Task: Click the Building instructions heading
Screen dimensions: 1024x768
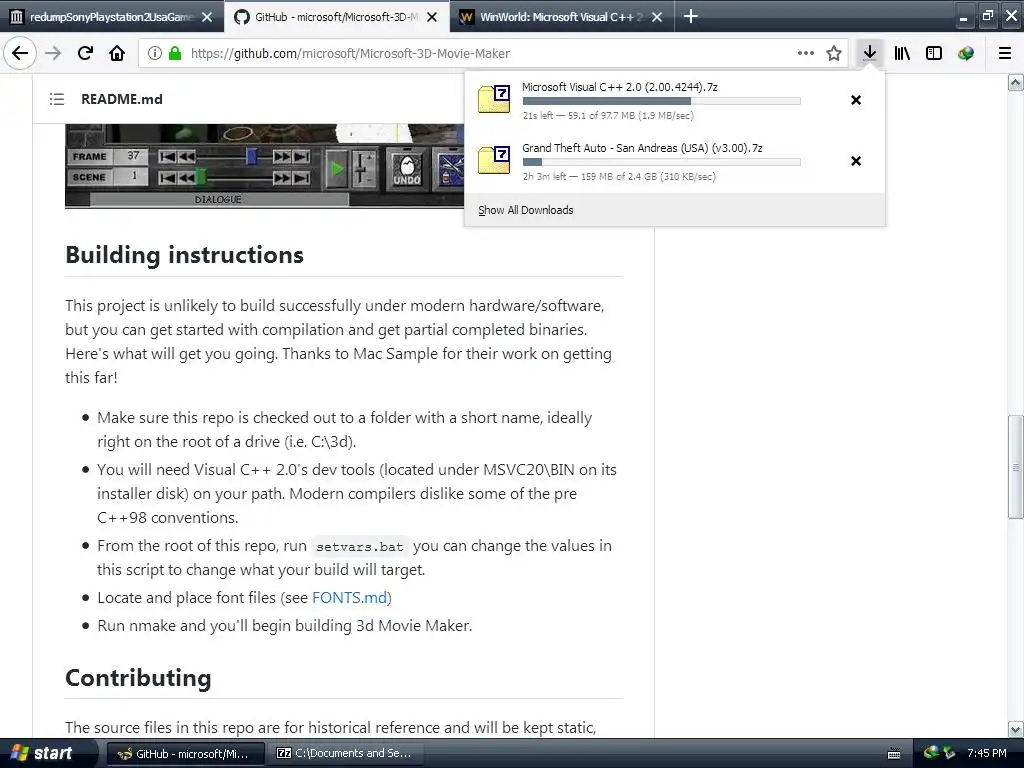Action: tap(184, 255)
